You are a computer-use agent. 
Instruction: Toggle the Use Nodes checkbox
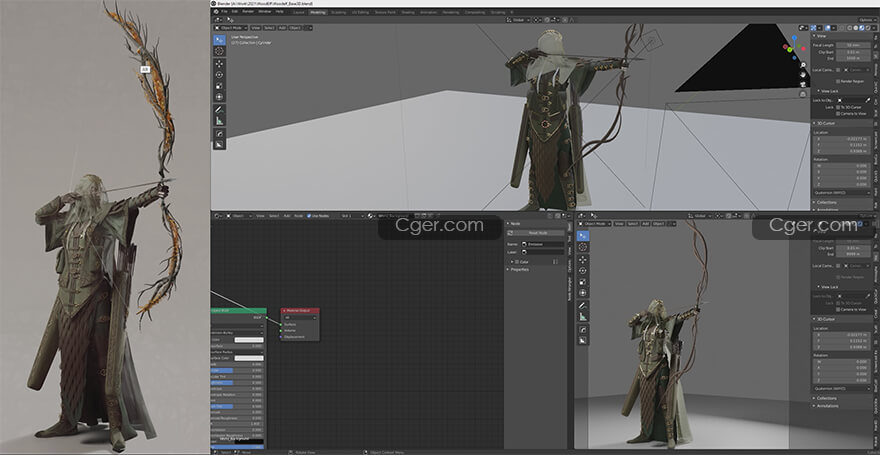click(x=309, y=215)
